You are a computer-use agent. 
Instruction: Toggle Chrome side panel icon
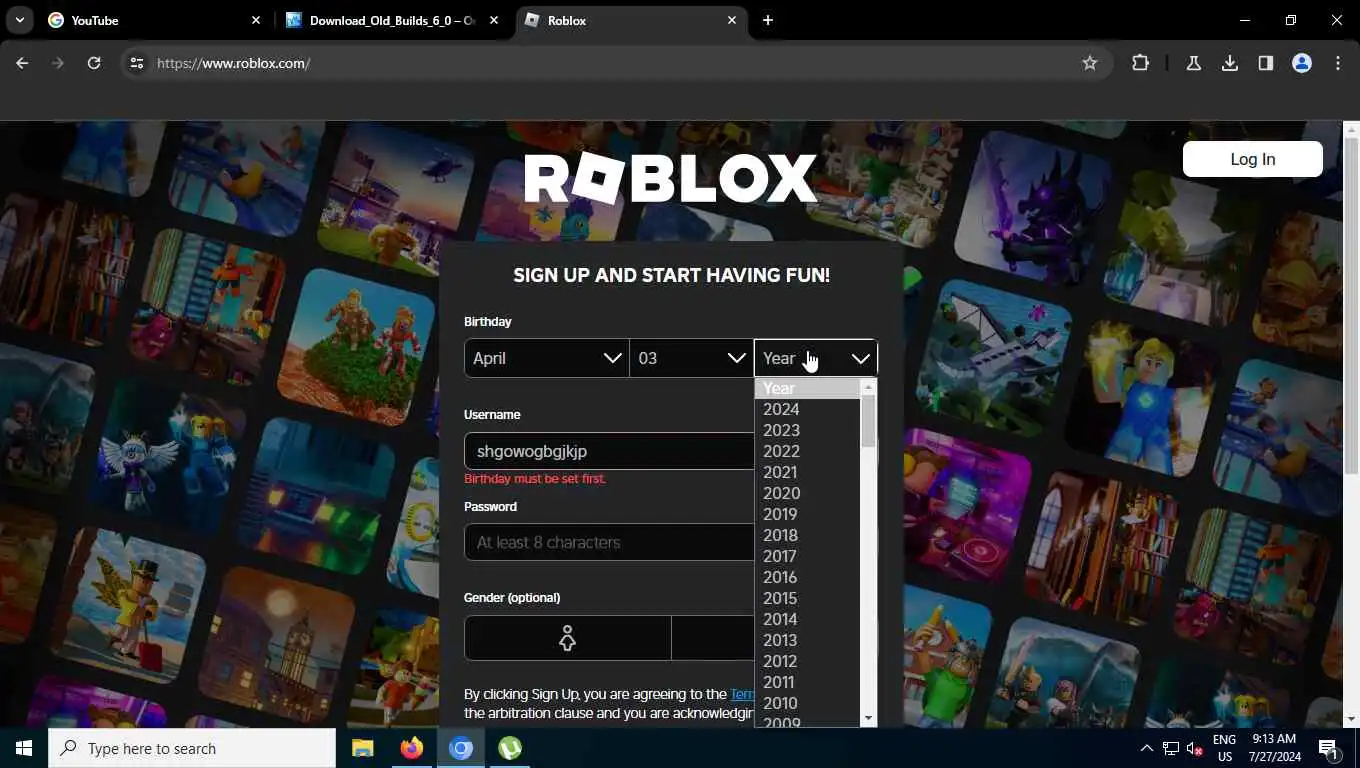1266,63
